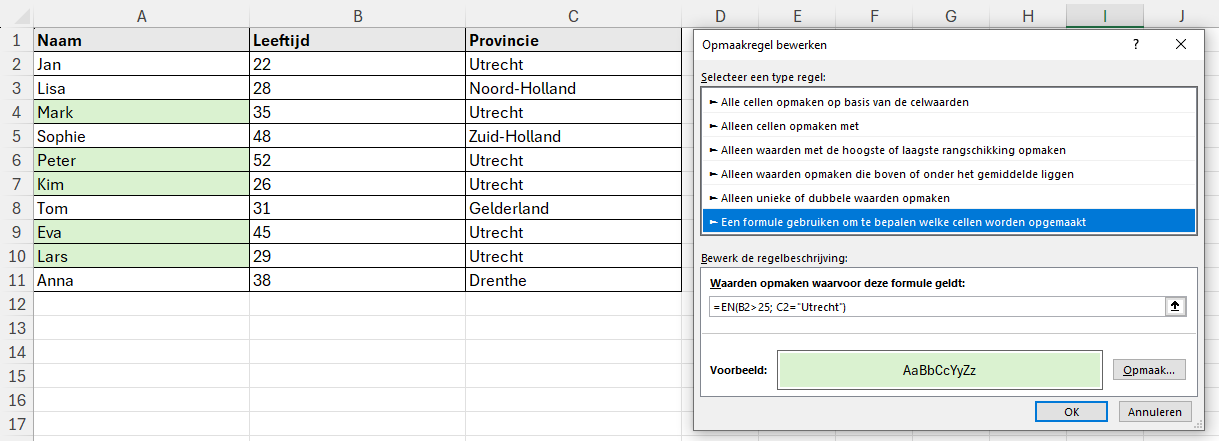Screen dimensions: 1219x441
Task: Click the dialog Help question mark icon
Action: [1136, 45]
